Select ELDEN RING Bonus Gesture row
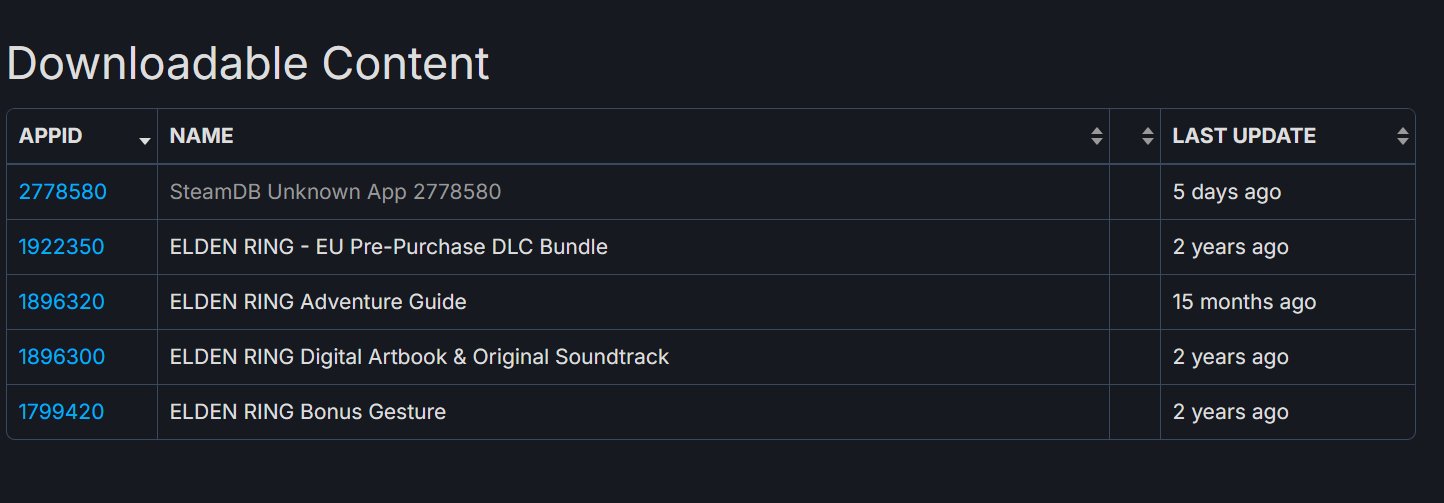The height and width of the screenshot is (503, 1444). coord(307,412)
